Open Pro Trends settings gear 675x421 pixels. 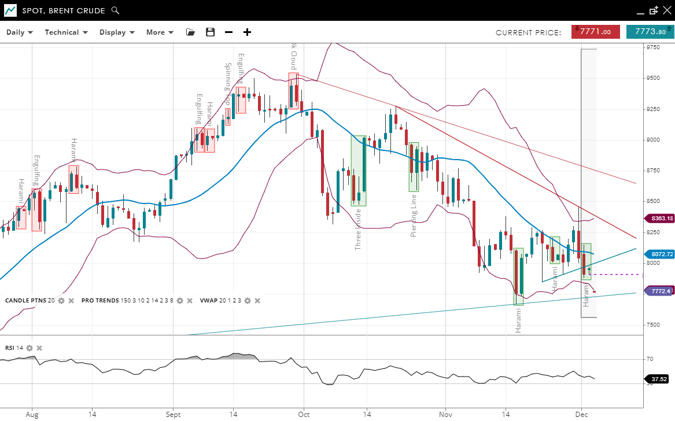[181, 300]
